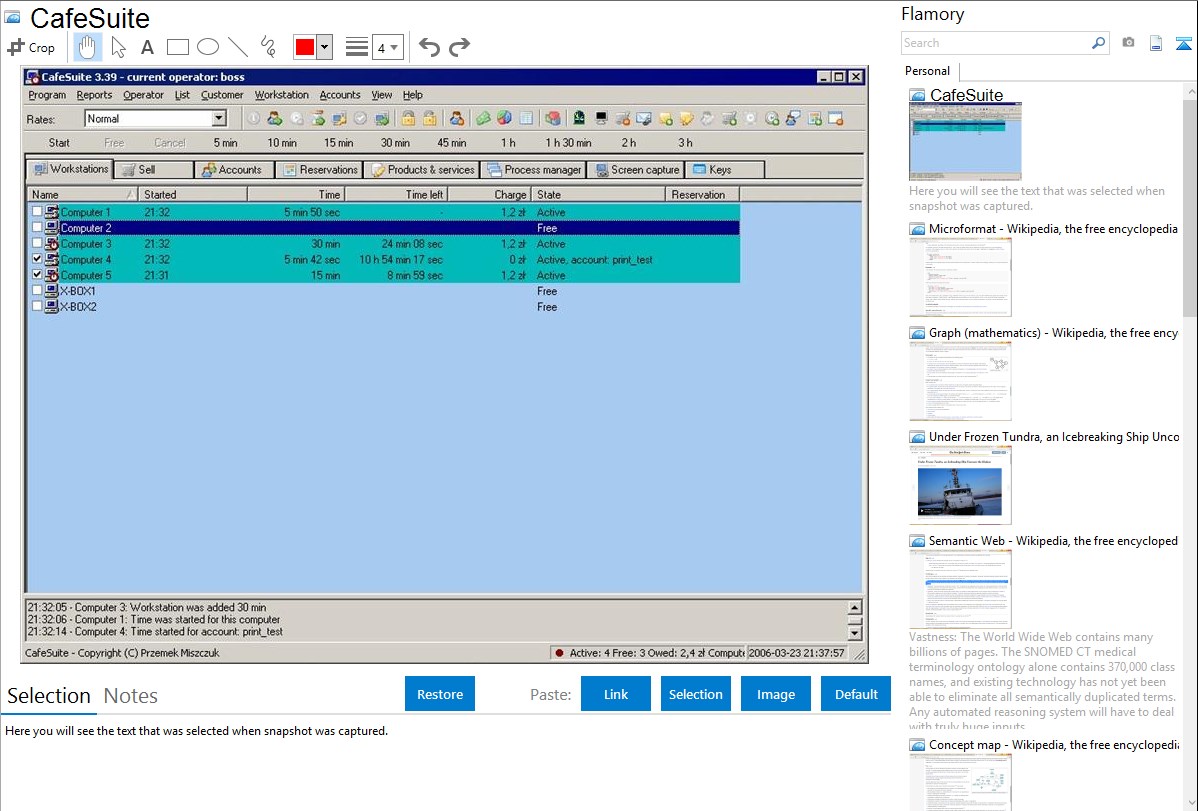Choose the arrow pointer tool

click(x=118, y=47)
